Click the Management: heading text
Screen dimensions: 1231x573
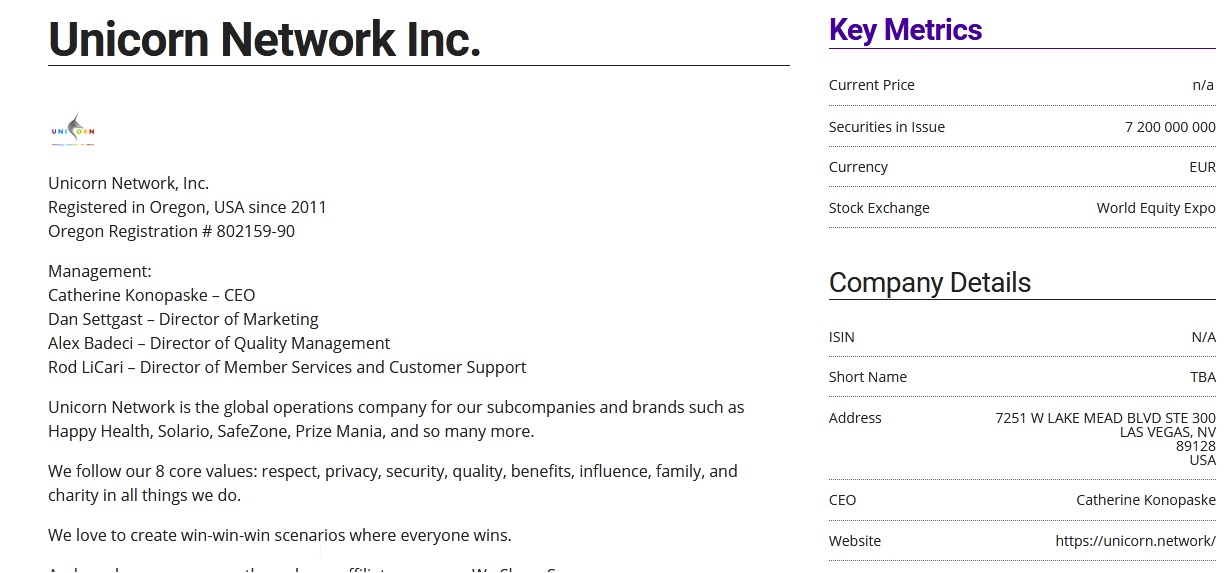click(100, 271)
